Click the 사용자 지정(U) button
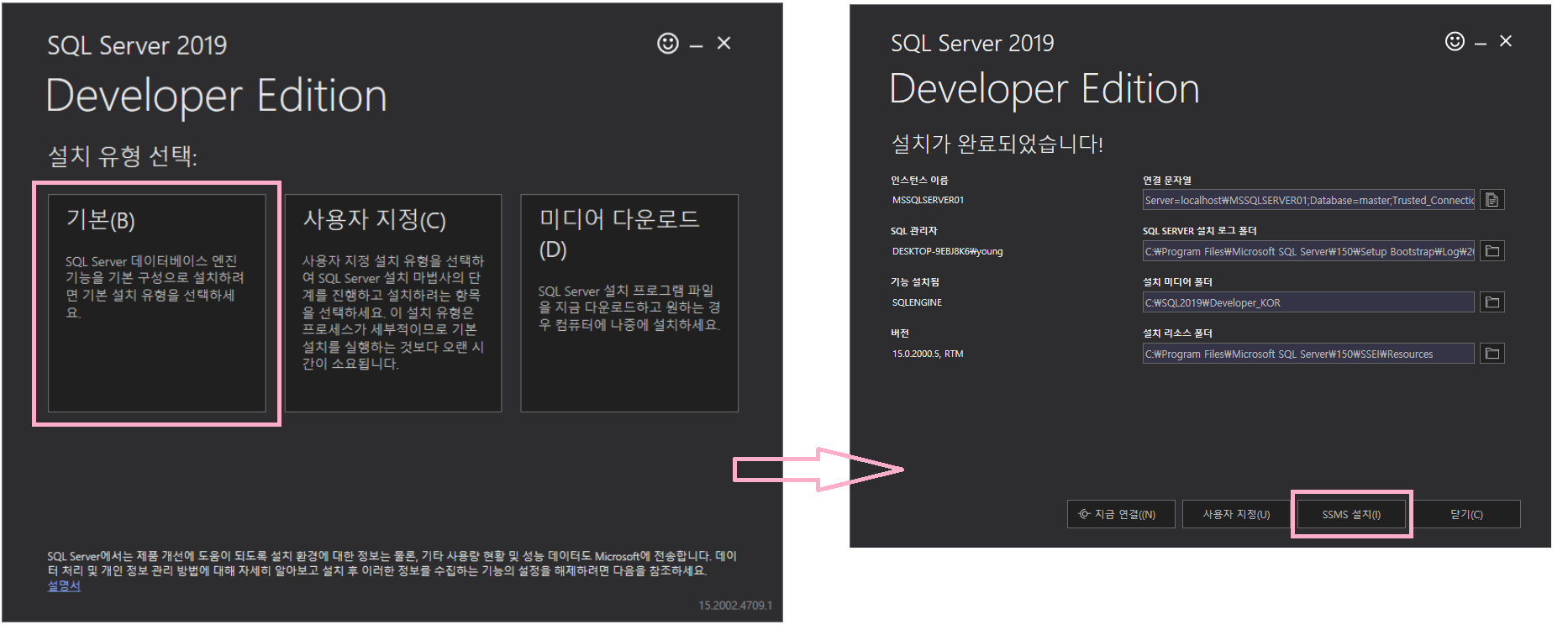Viewport: 1568px width, 635px height. pyautogui.click(x=1236, y=514)
